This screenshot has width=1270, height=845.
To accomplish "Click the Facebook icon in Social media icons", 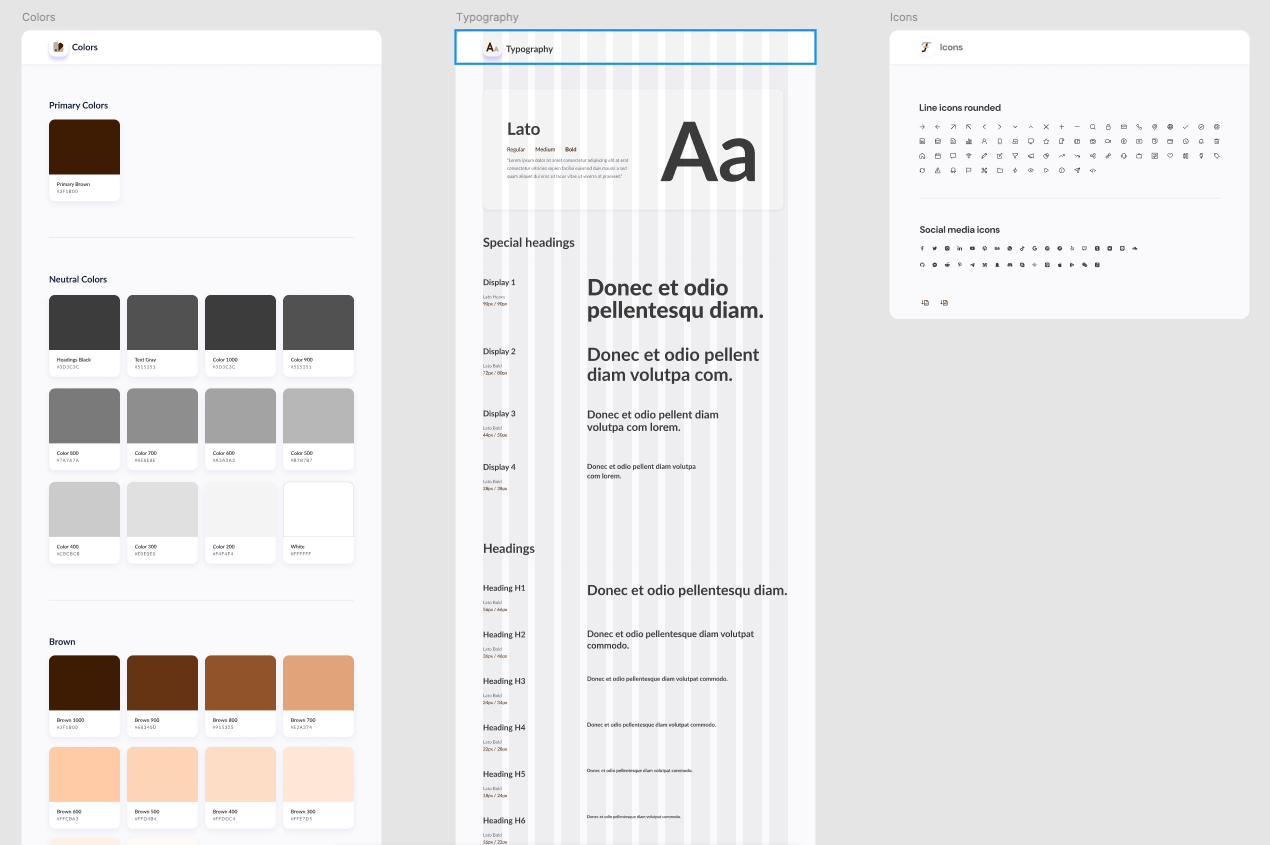I will pos(922,248).
